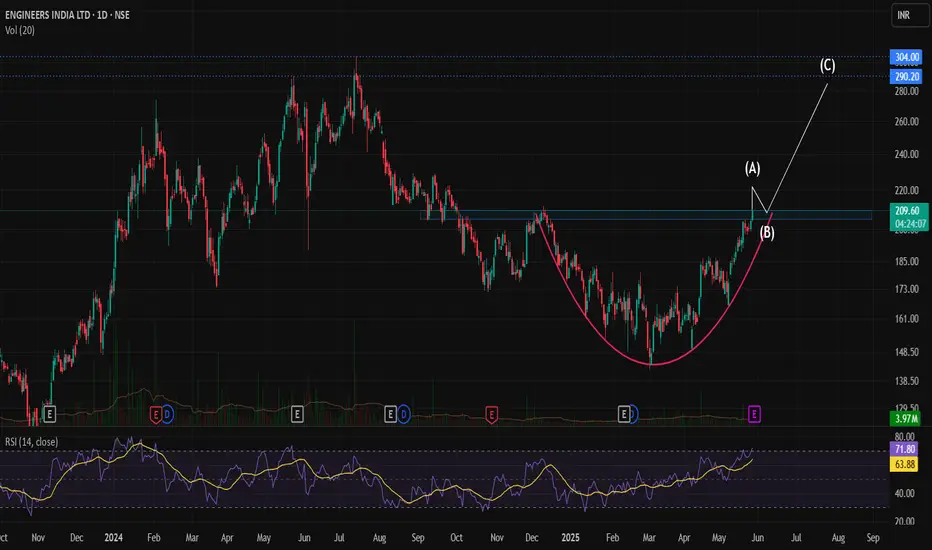
Task: Click the 173.00 price axis label
Action: [x=906, y=289]
